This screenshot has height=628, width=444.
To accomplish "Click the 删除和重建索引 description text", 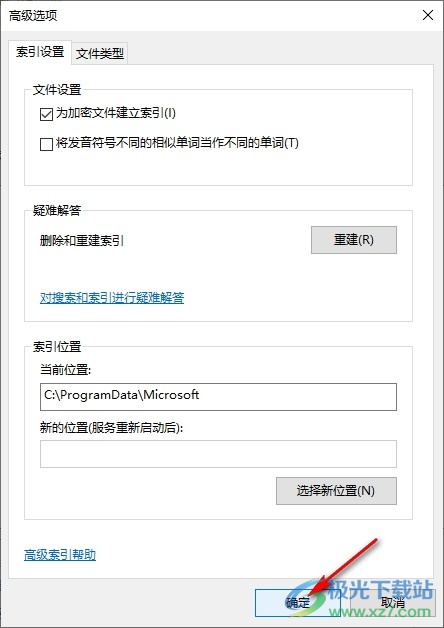I will [82, 241].
